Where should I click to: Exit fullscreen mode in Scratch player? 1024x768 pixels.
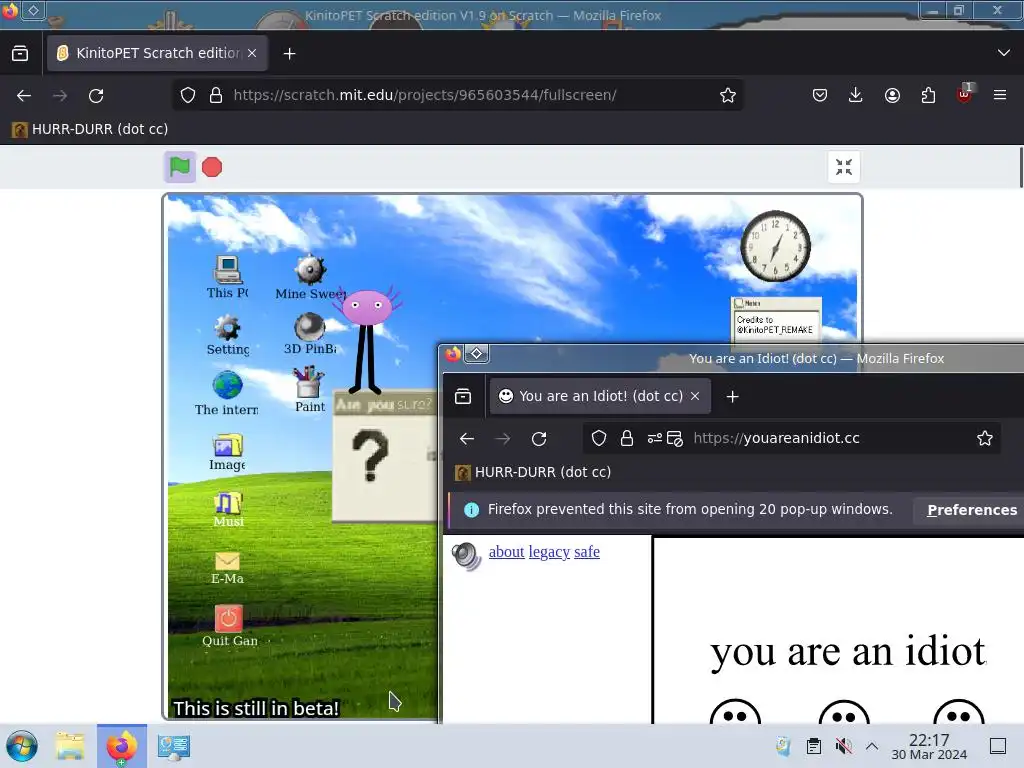[x=844, y=167]
